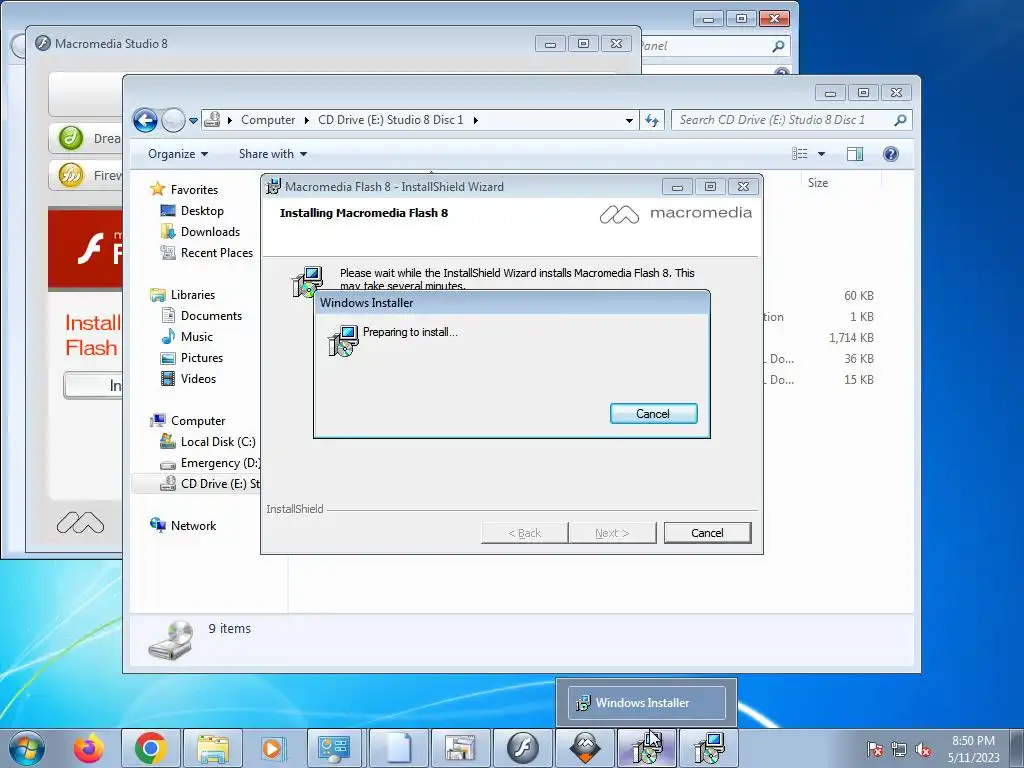Viewport: 1024px width, 768px height.
Task: Switch to Control Panel taskbar icon
Action: (334, 748)
